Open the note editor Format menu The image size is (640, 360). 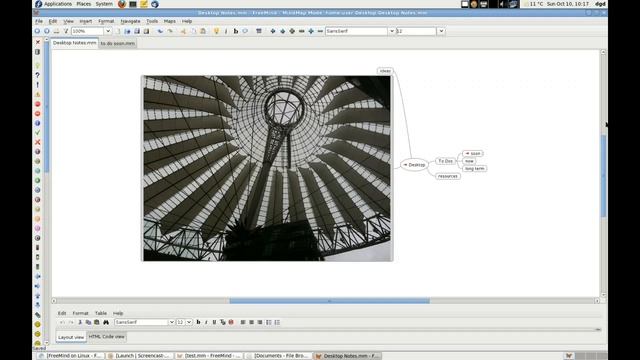point(80,313)
